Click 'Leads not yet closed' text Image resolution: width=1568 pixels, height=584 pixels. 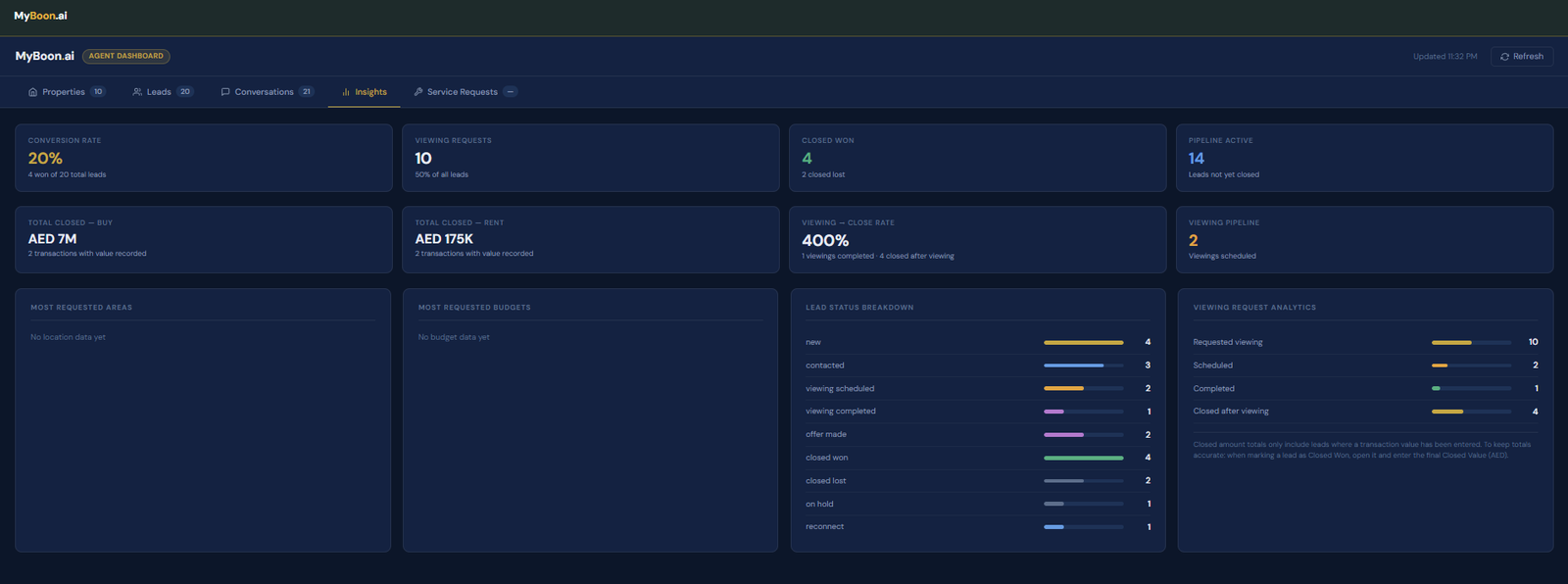click(x=1224, y=174)
